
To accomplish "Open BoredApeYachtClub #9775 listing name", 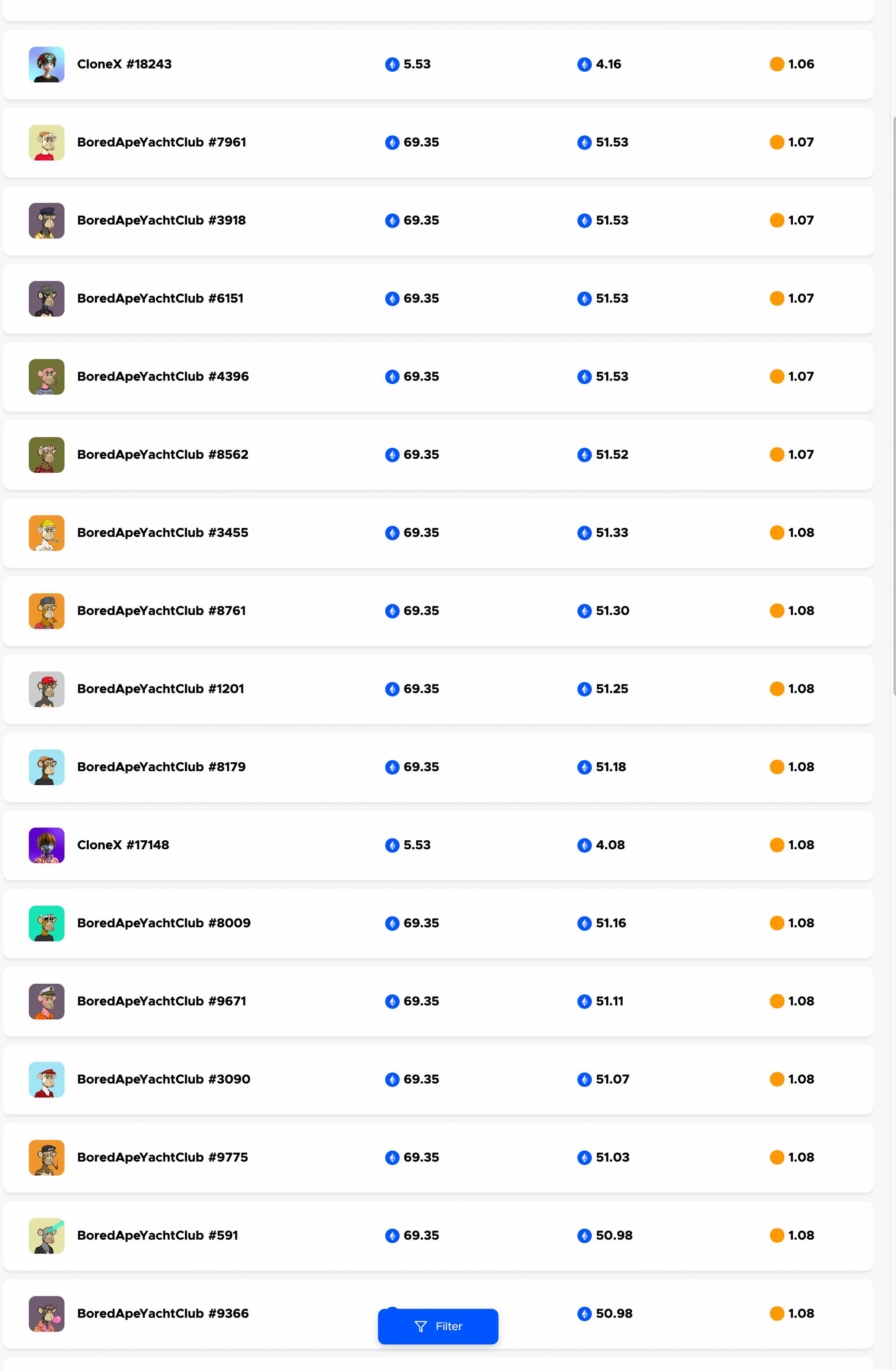I will click(163, 1158).
